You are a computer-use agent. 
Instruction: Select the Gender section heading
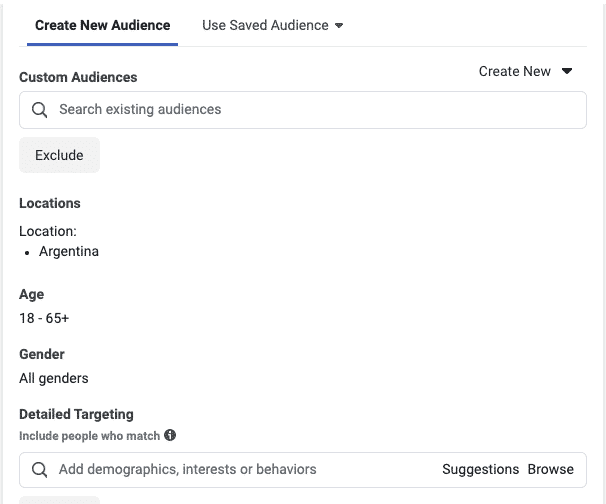[x=42, y=354]
